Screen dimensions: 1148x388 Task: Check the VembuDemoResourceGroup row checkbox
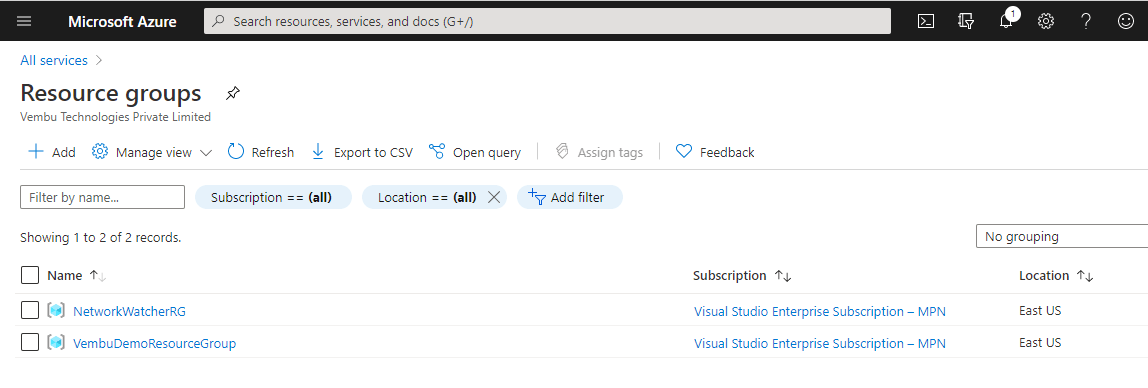point(29,342)
